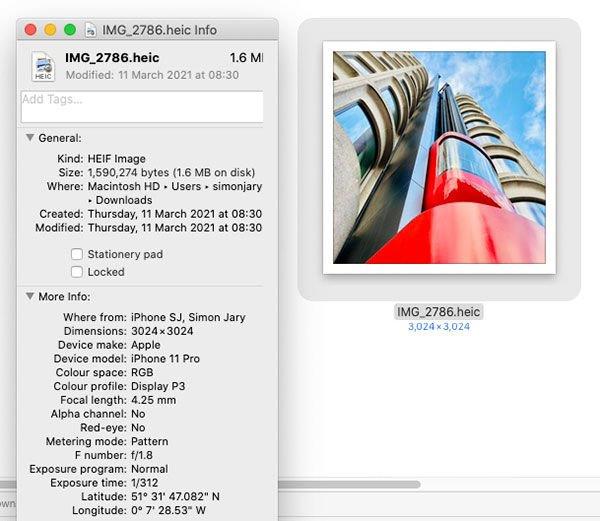This screenshot has height=521, width=600.
Task: Select the Latitude value 51° 31' 47.082" N
Action: click(175, 497)
